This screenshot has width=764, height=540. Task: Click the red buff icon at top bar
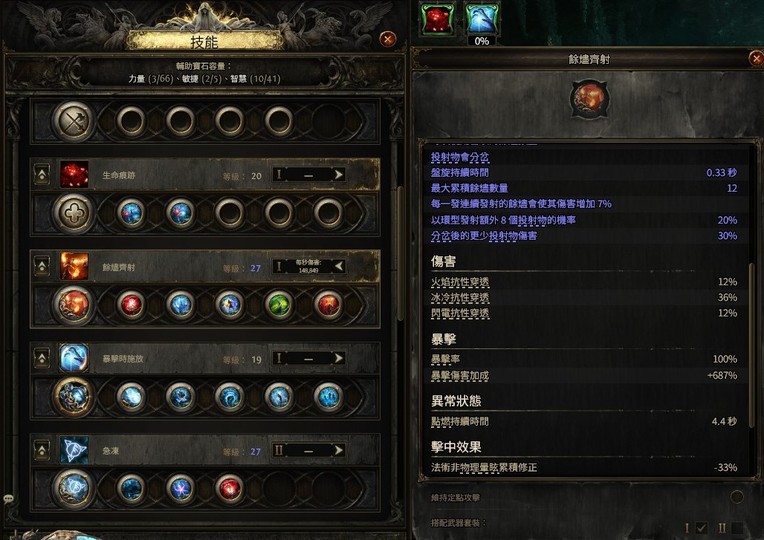pyautogui.click(x=438, y=19)
